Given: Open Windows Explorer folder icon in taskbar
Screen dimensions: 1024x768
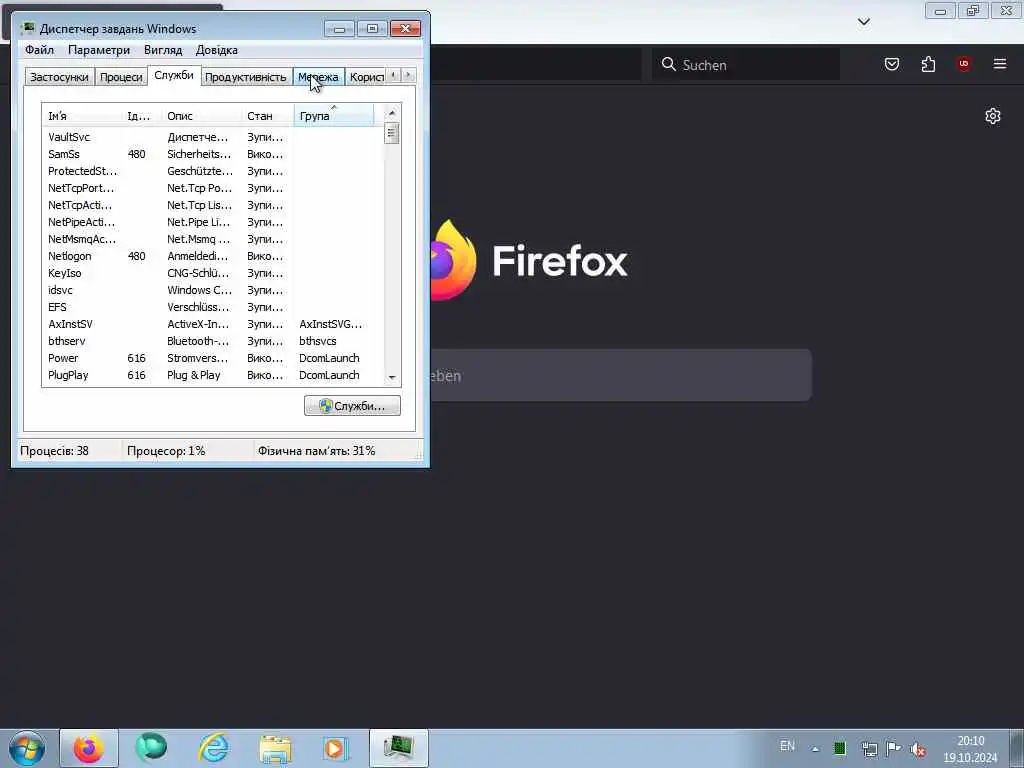Looking at the screenshot, I should (x=275, y=749).
